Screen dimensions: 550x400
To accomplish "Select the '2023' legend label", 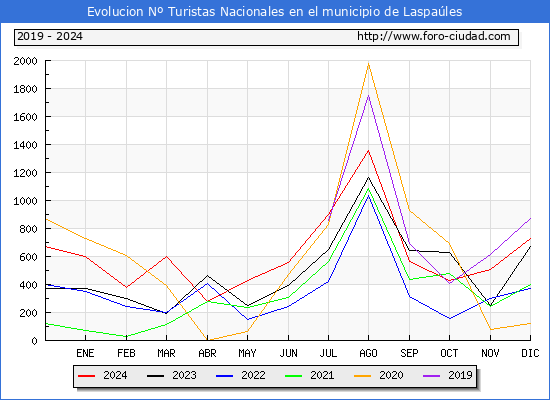I will (184, 375).
